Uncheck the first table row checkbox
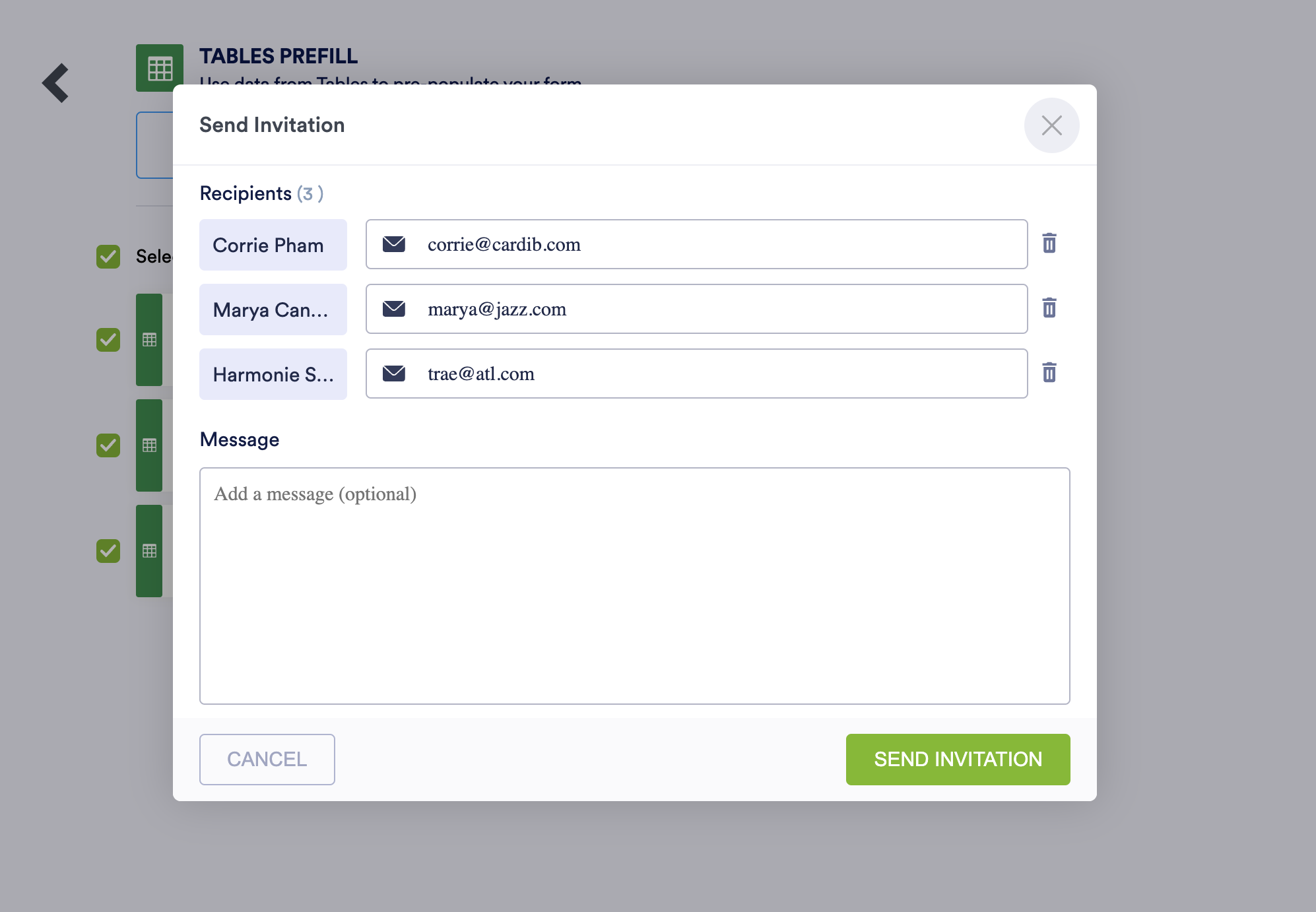Image resolution: width=1316 pixels, height=912 pixels. [x=108, y=340]
